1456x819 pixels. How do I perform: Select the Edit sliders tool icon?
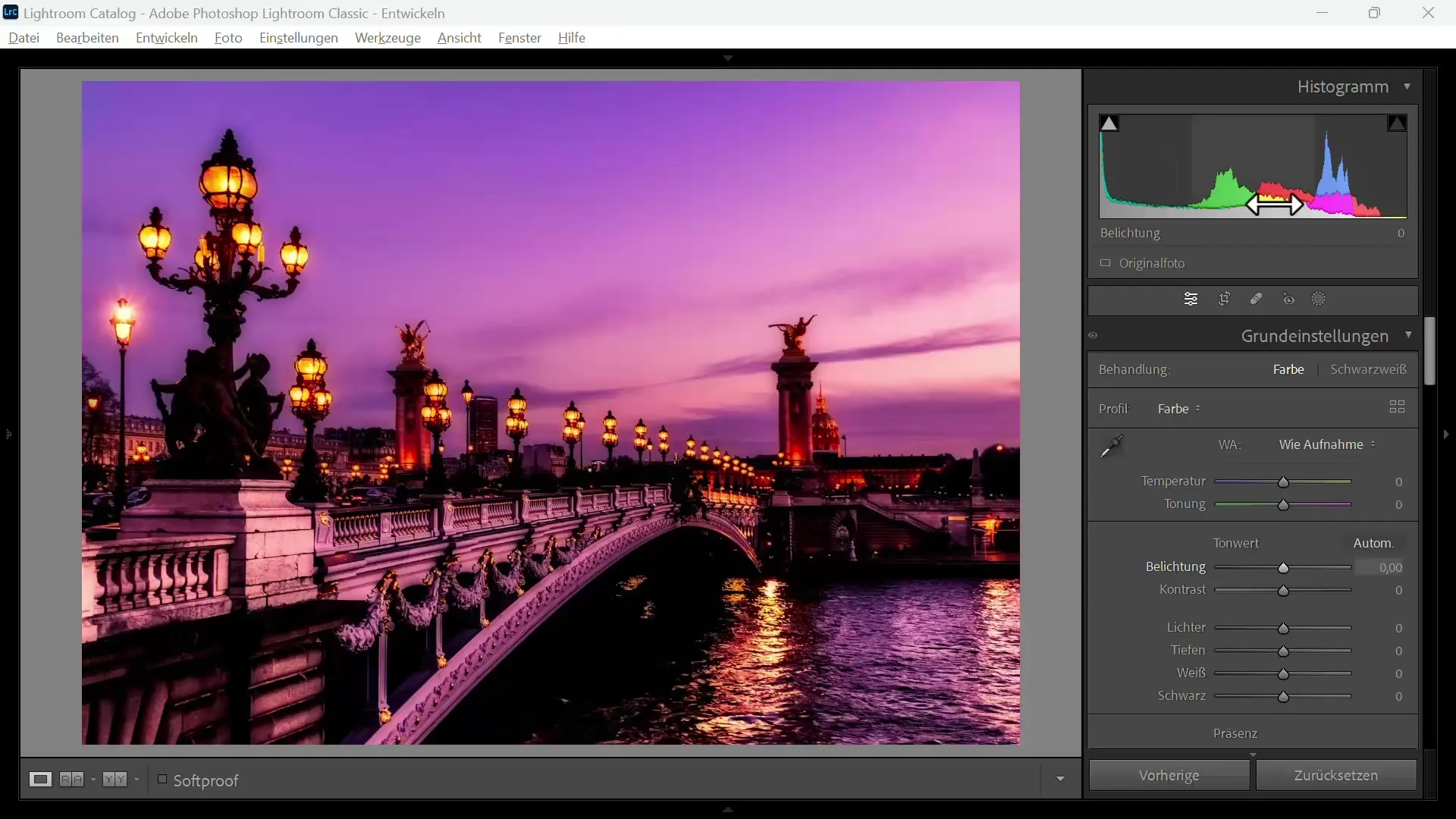pyautogui.click(x=1191, y=300)
